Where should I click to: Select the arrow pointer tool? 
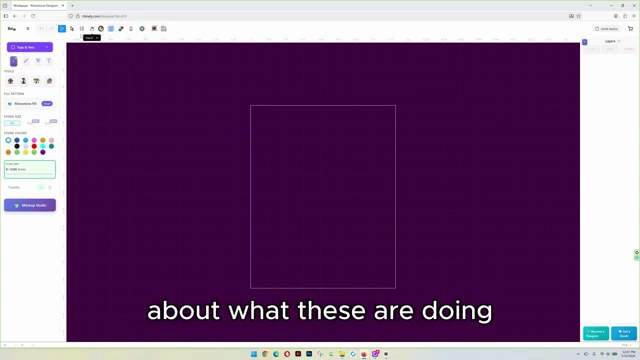coord(72,29)
